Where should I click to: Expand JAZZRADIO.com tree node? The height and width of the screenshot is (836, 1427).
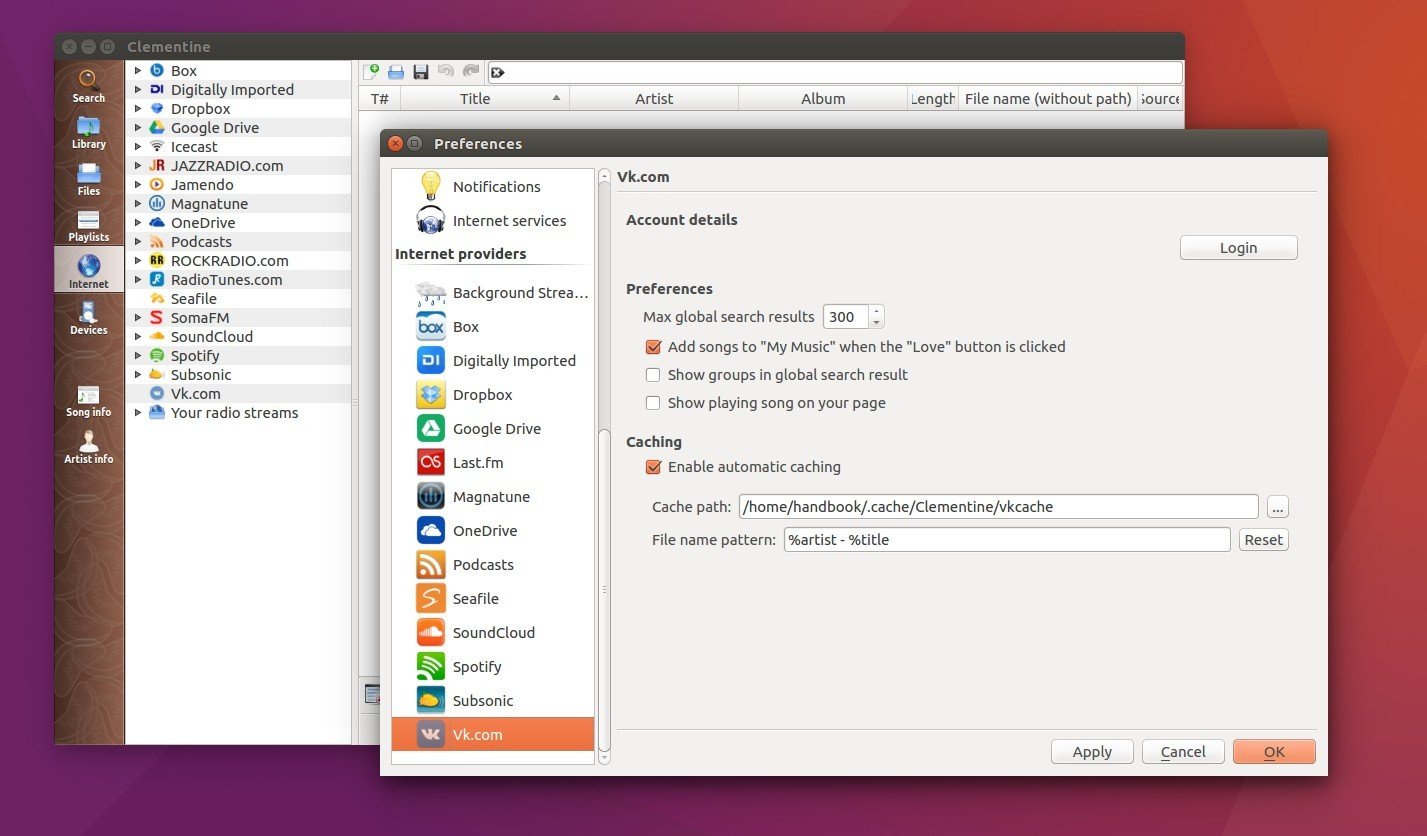point(139,166)
